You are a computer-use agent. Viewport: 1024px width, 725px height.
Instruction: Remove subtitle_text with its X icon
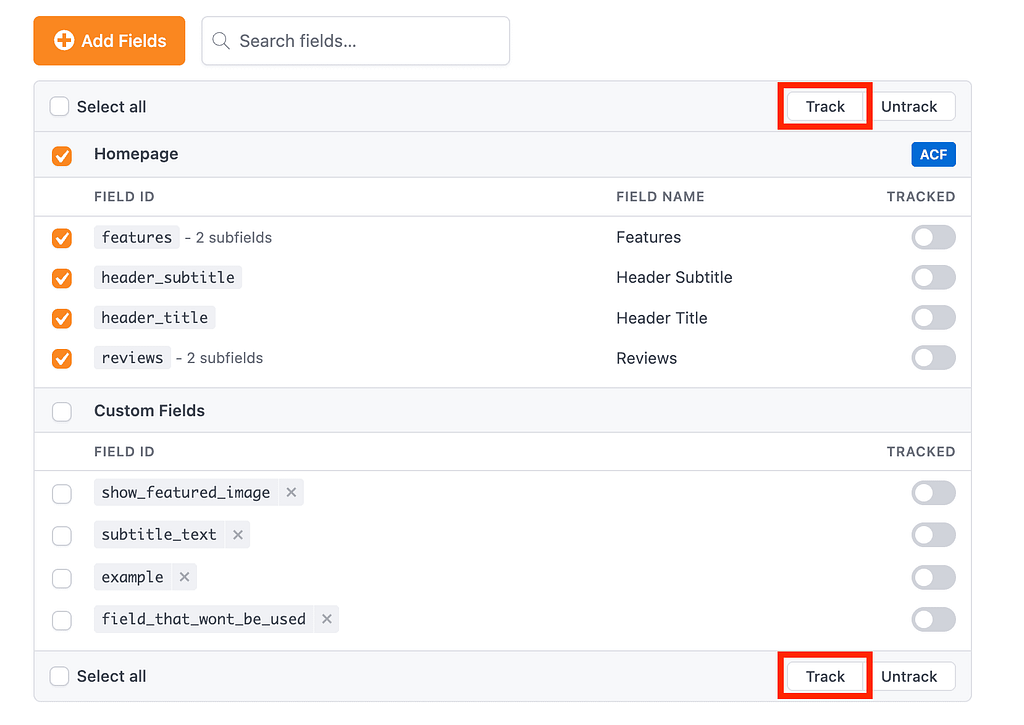pyautogui.click(x=238, y=534)
